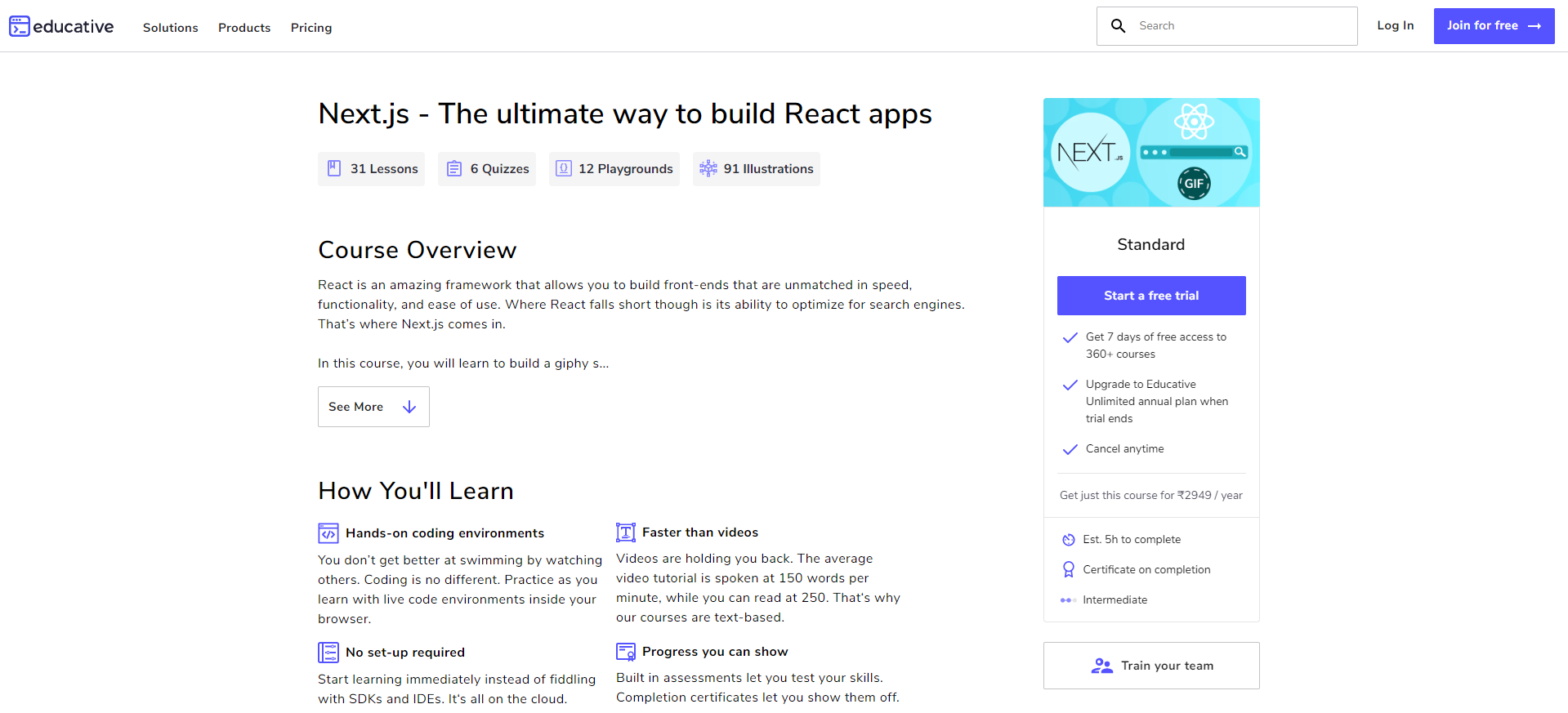
Task: Click the Train your team button
Action: [x=1151, y=666]
